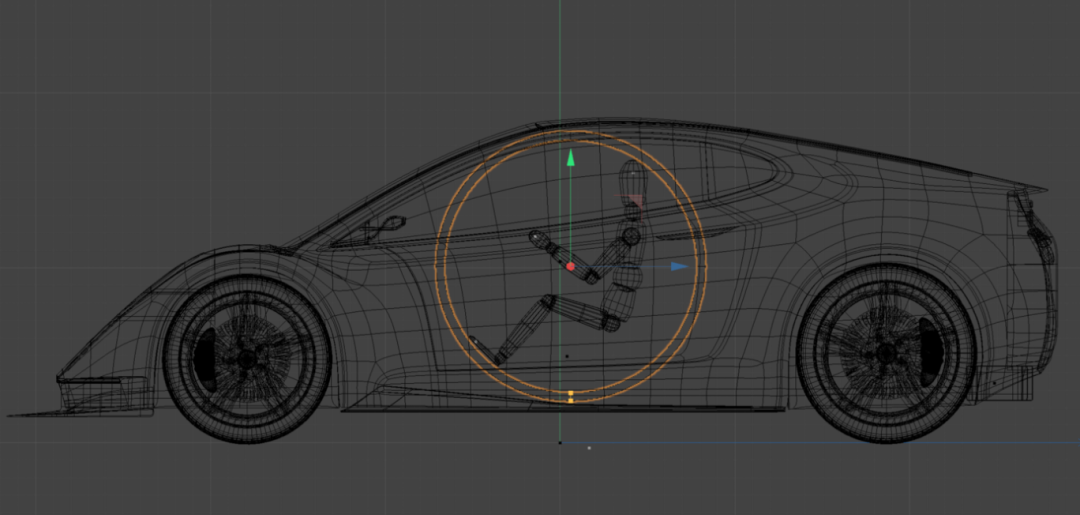
Task: Click the blue horizontal gizmo arrow
Action: coord(679,266)
